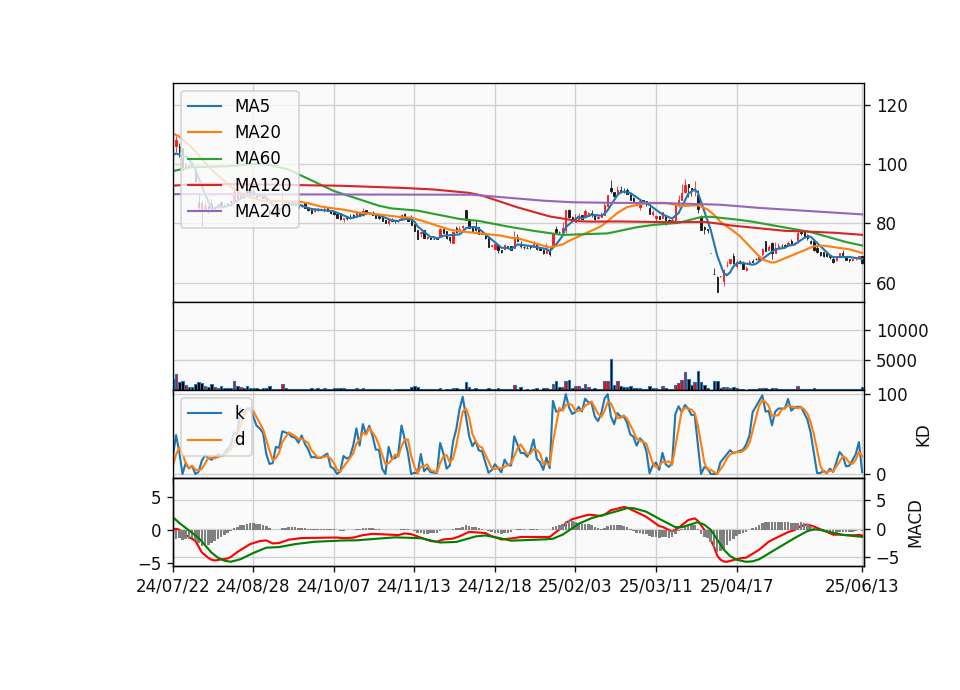Click the 5000 volume axis label
Viewport: 960px width, 690px height.
pyautogui.click(x=897, y=361)
